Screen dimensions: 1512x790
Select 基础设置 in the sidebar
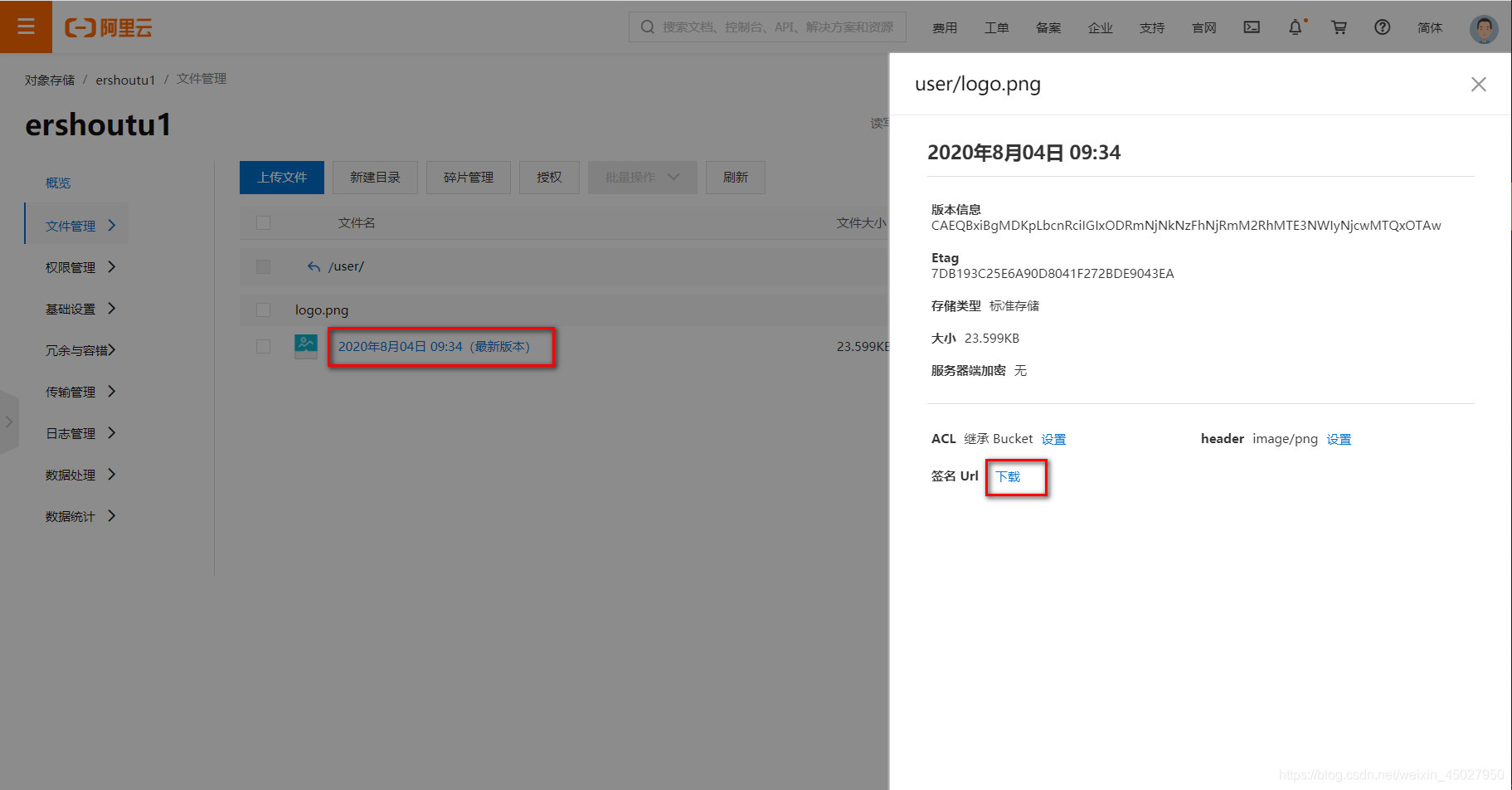pyautogui.click(x=70, y=309)
